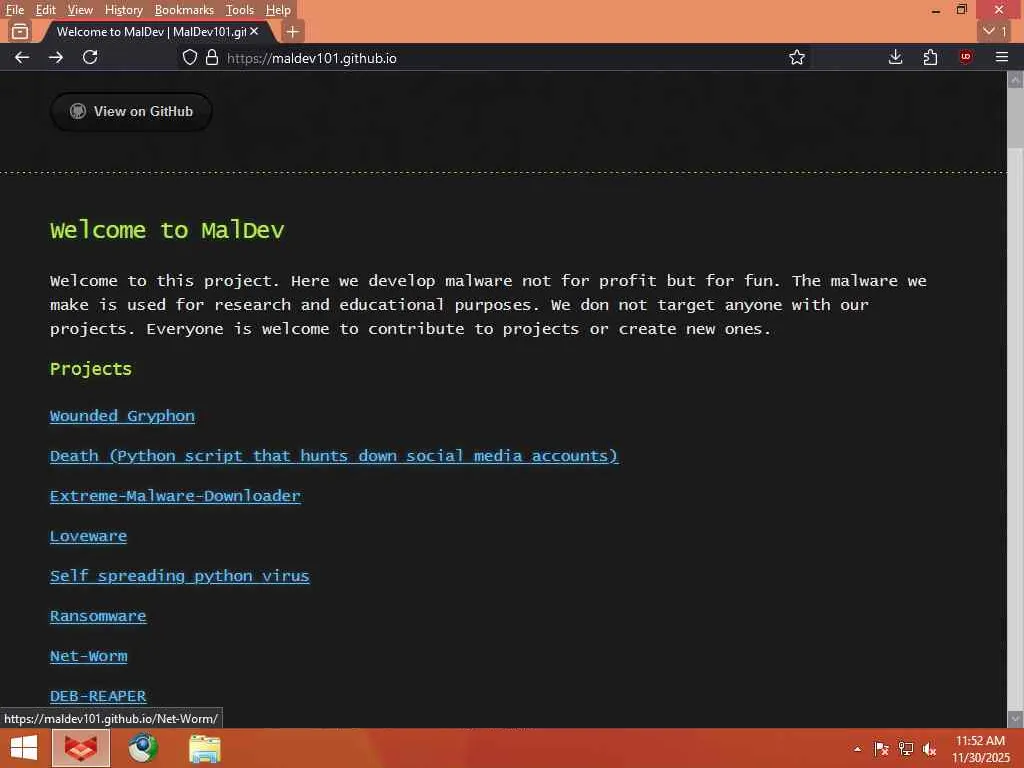
Task: Open the Ransomware link
Action: click(98, 616)
